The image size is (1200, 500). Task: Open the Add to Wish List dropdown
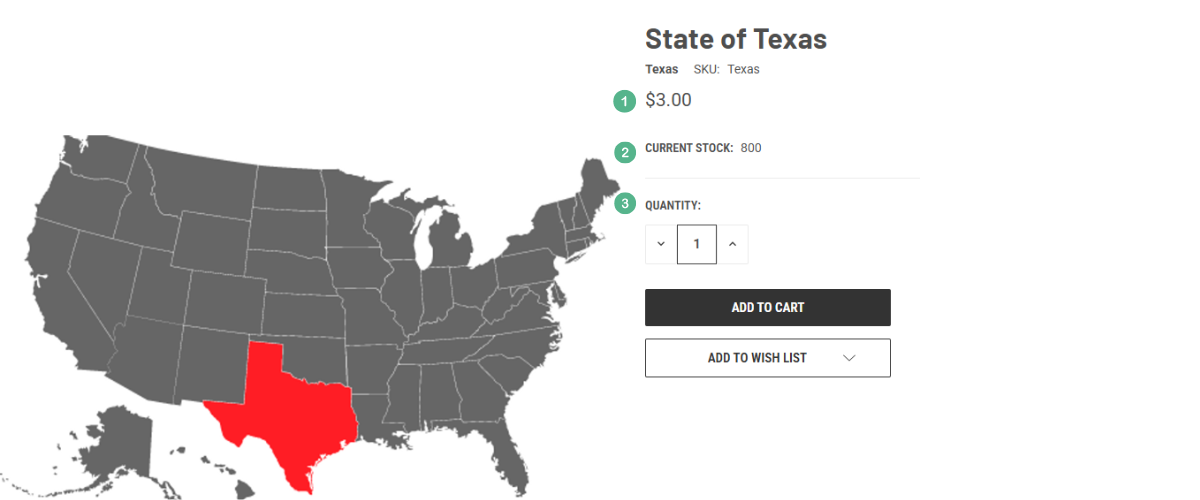pyautogui.click(x=768, y=358)
